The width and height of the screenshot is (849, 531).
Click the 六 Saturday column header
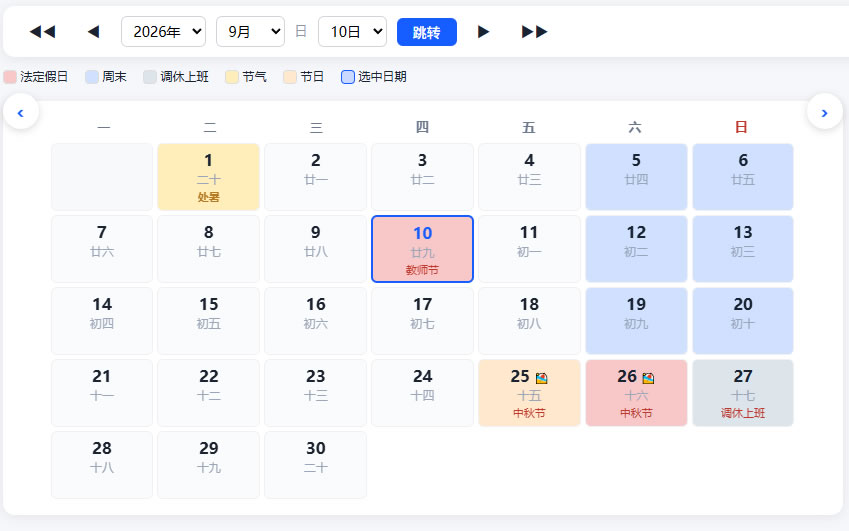click(635, 127)
